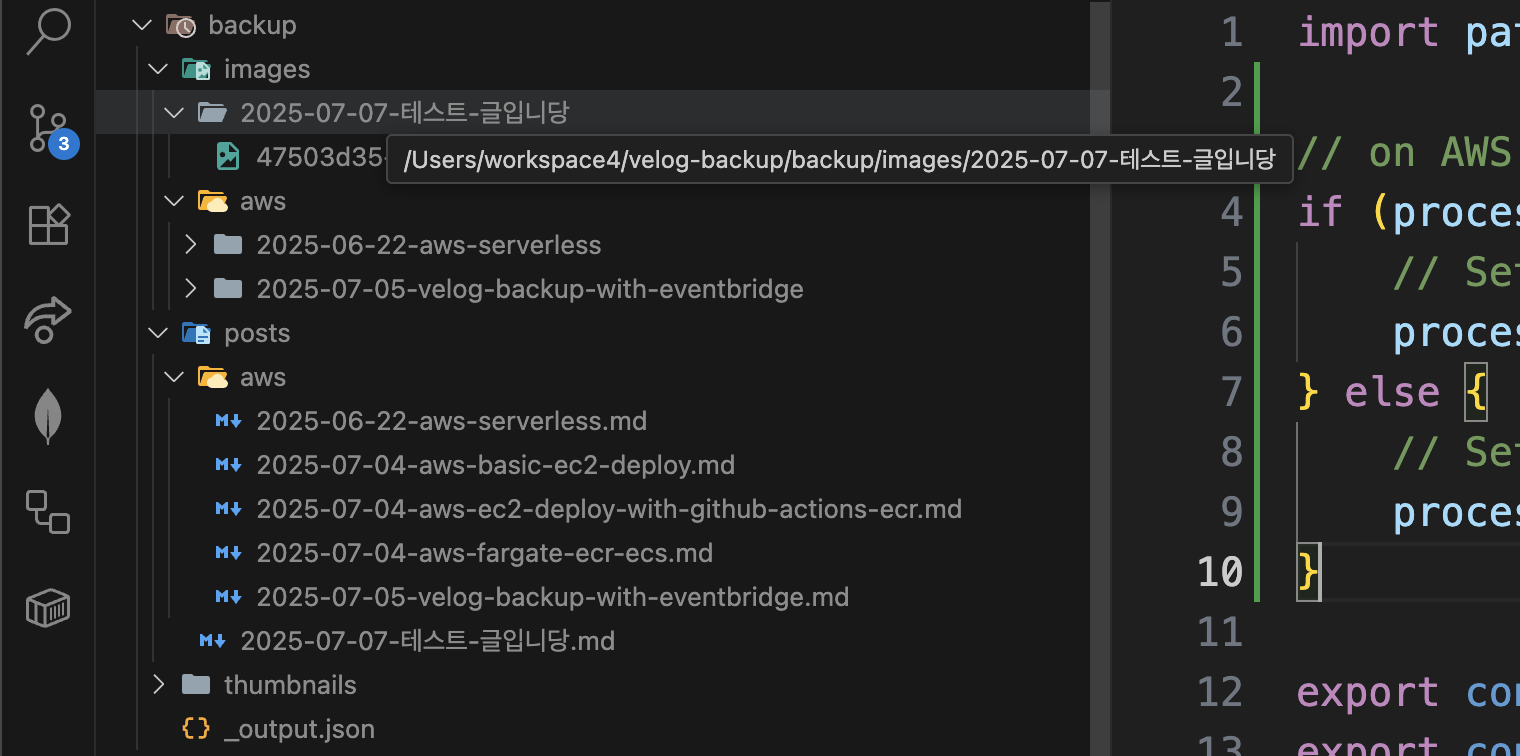Click line number 10 in editor gutter
This screenshot has height=756, width=1520.
click(1219, 572)
